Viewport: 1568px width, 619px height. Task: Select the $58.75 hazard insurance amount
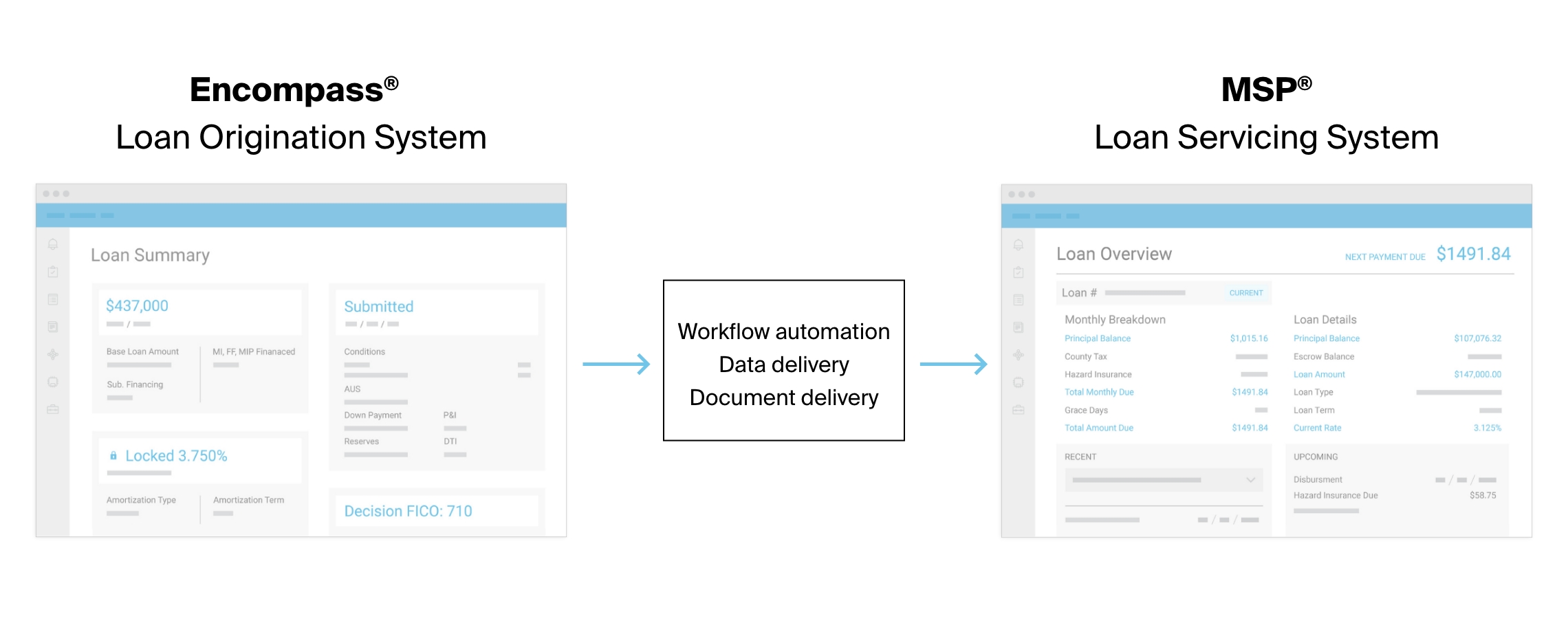click(1483, 495)
